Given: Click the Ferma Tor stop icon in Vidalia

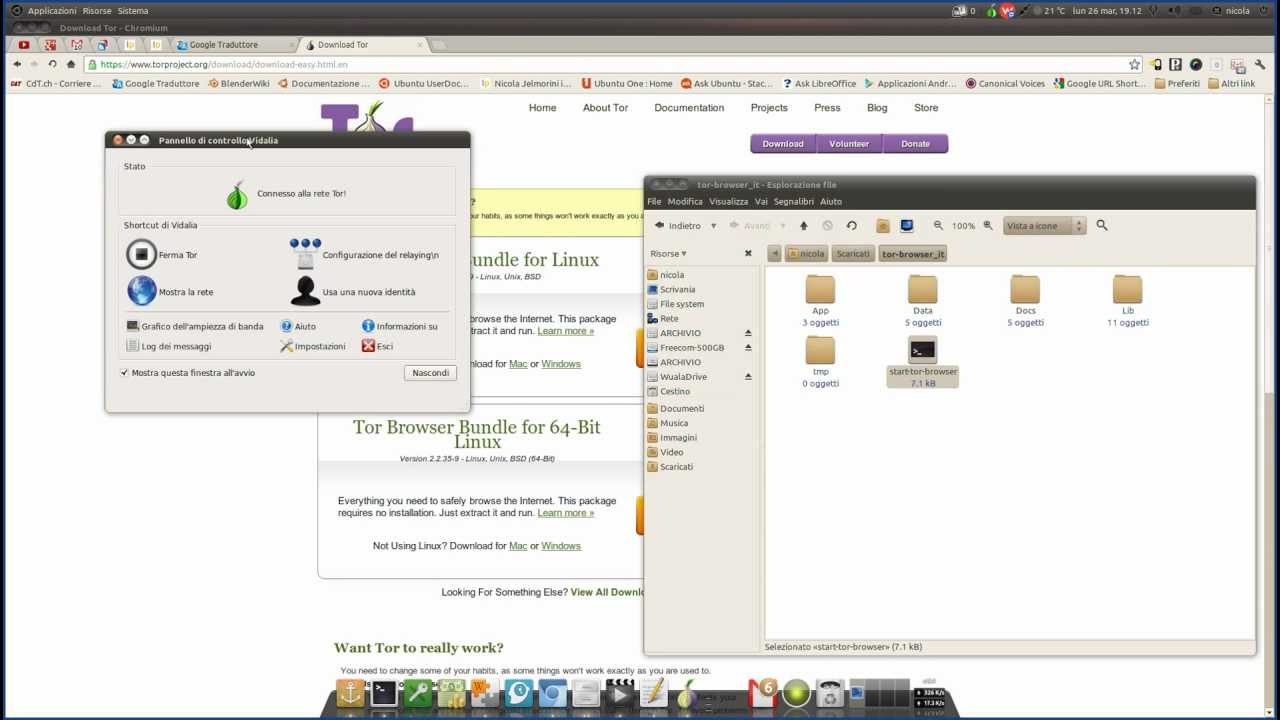Looking at the screenshot, I should pyautogui.click(x=141, y=255).
